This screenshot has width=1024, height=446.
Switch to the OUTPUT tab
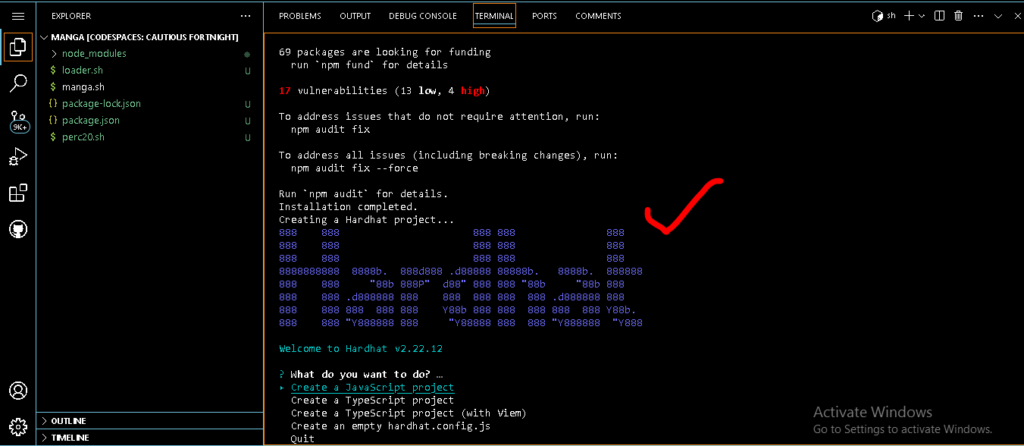(x=355, y=16)
